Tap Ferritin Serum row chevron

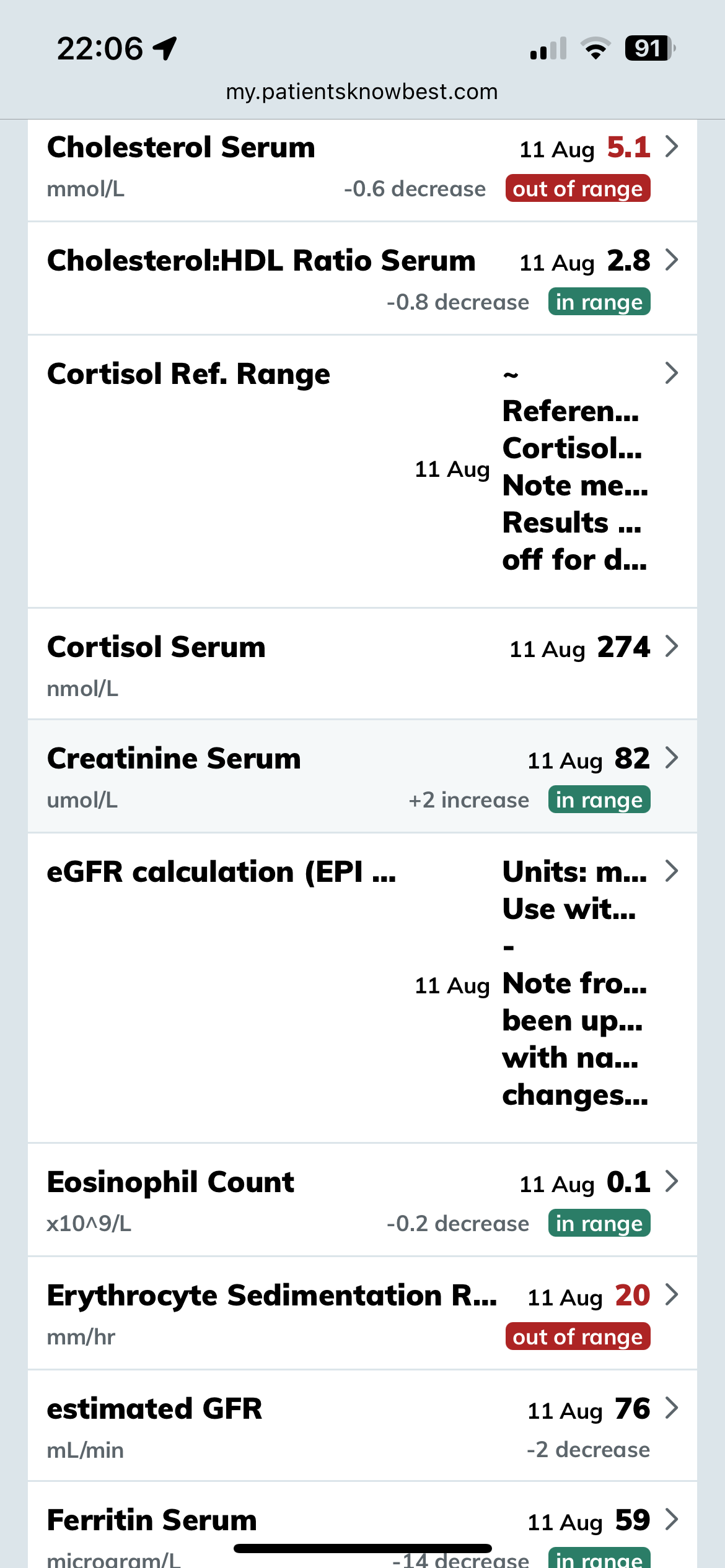(671, 1520)
